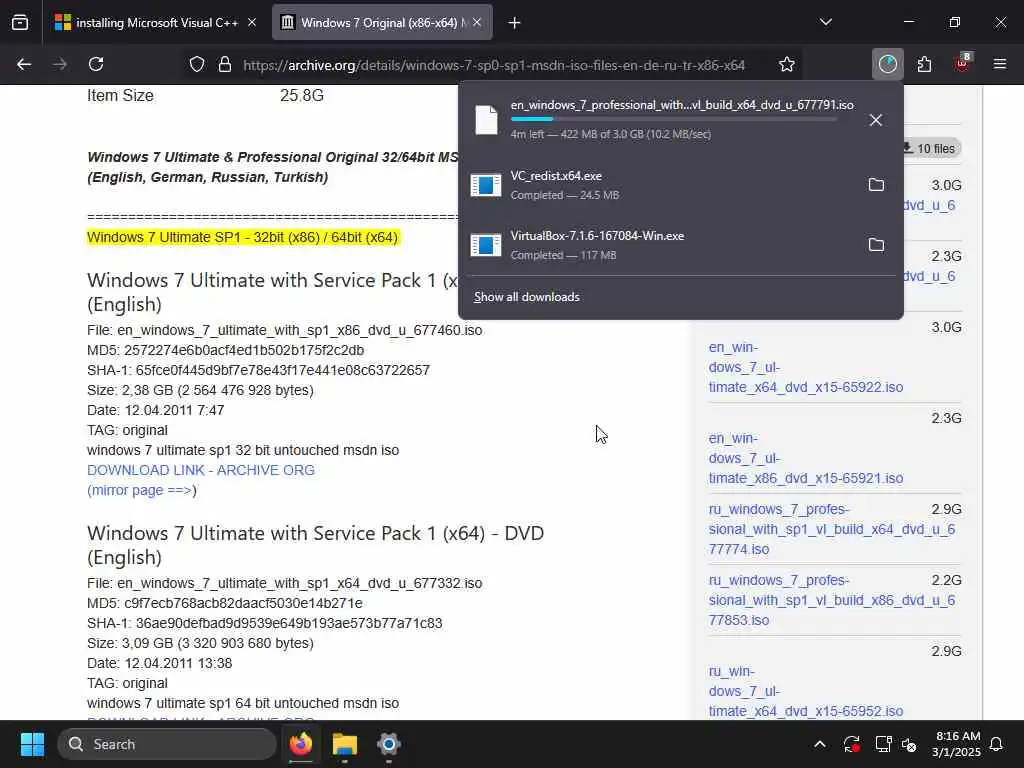Open Firefox View at the tab bar's left end
The image size is (1024, 768).
pos(20,23)
